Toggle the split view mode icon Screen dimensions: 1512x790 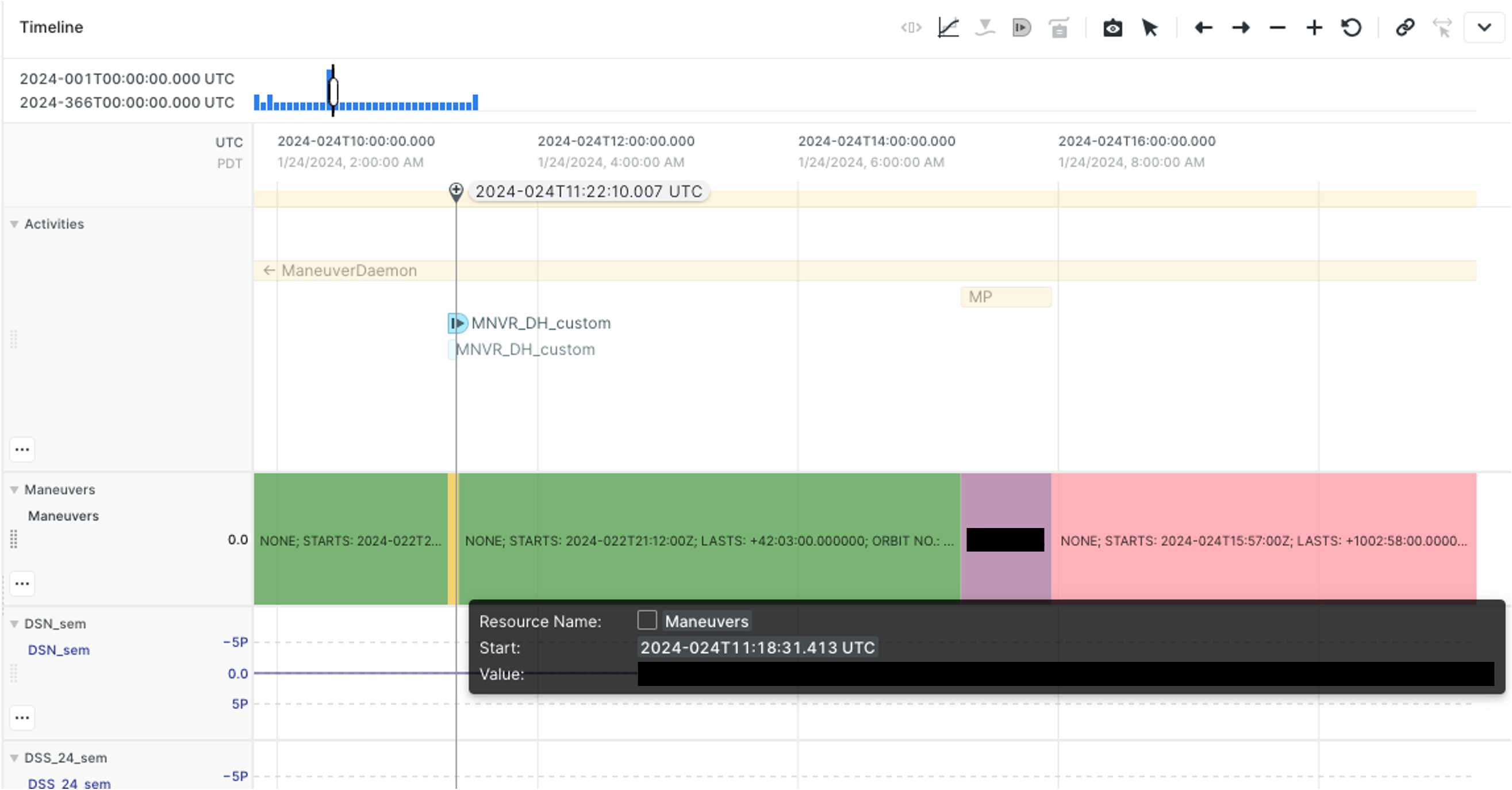911,28
